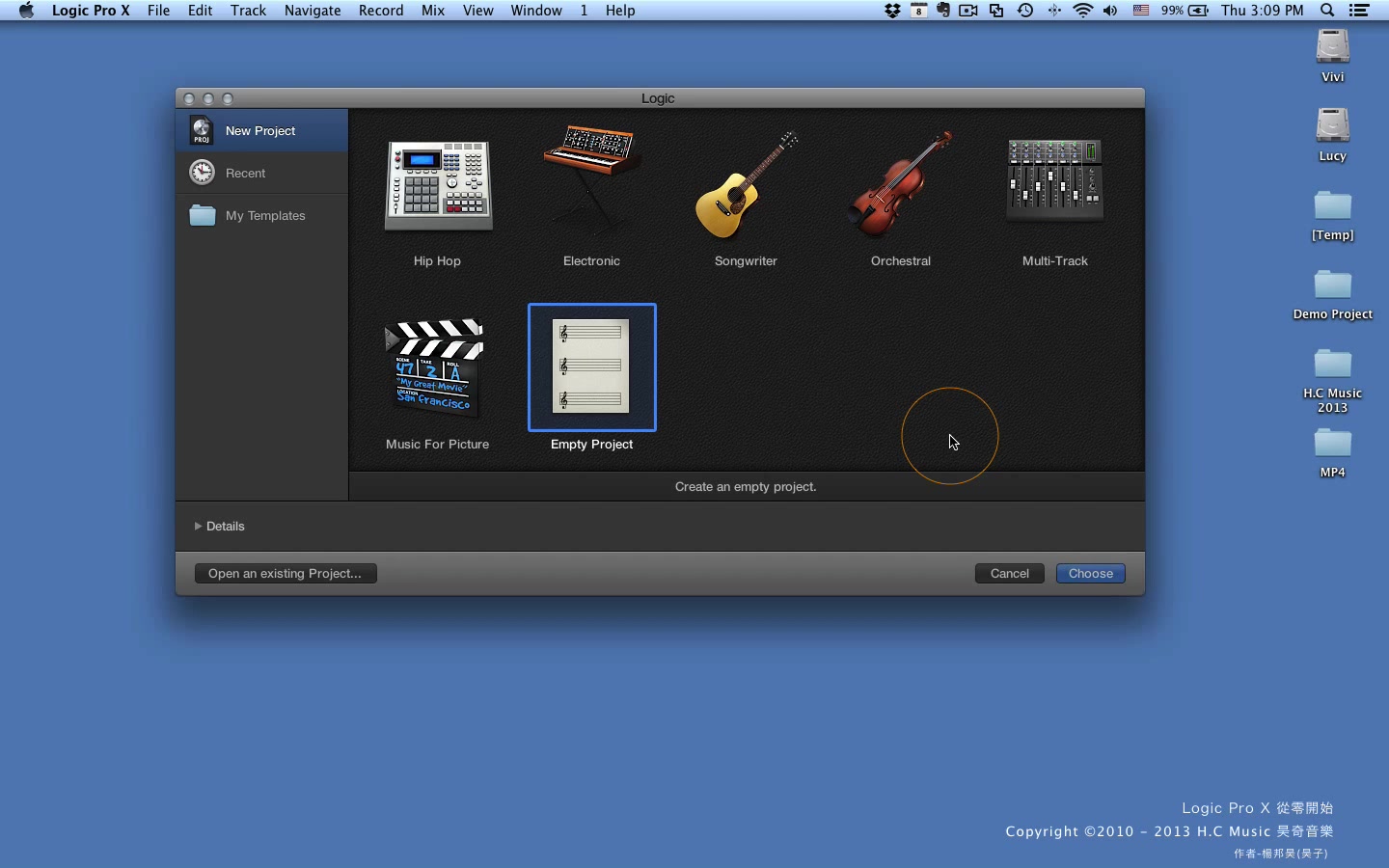Click the Dropbox menu bar icon
The image size is (1389, 868).
click(893, 11)
